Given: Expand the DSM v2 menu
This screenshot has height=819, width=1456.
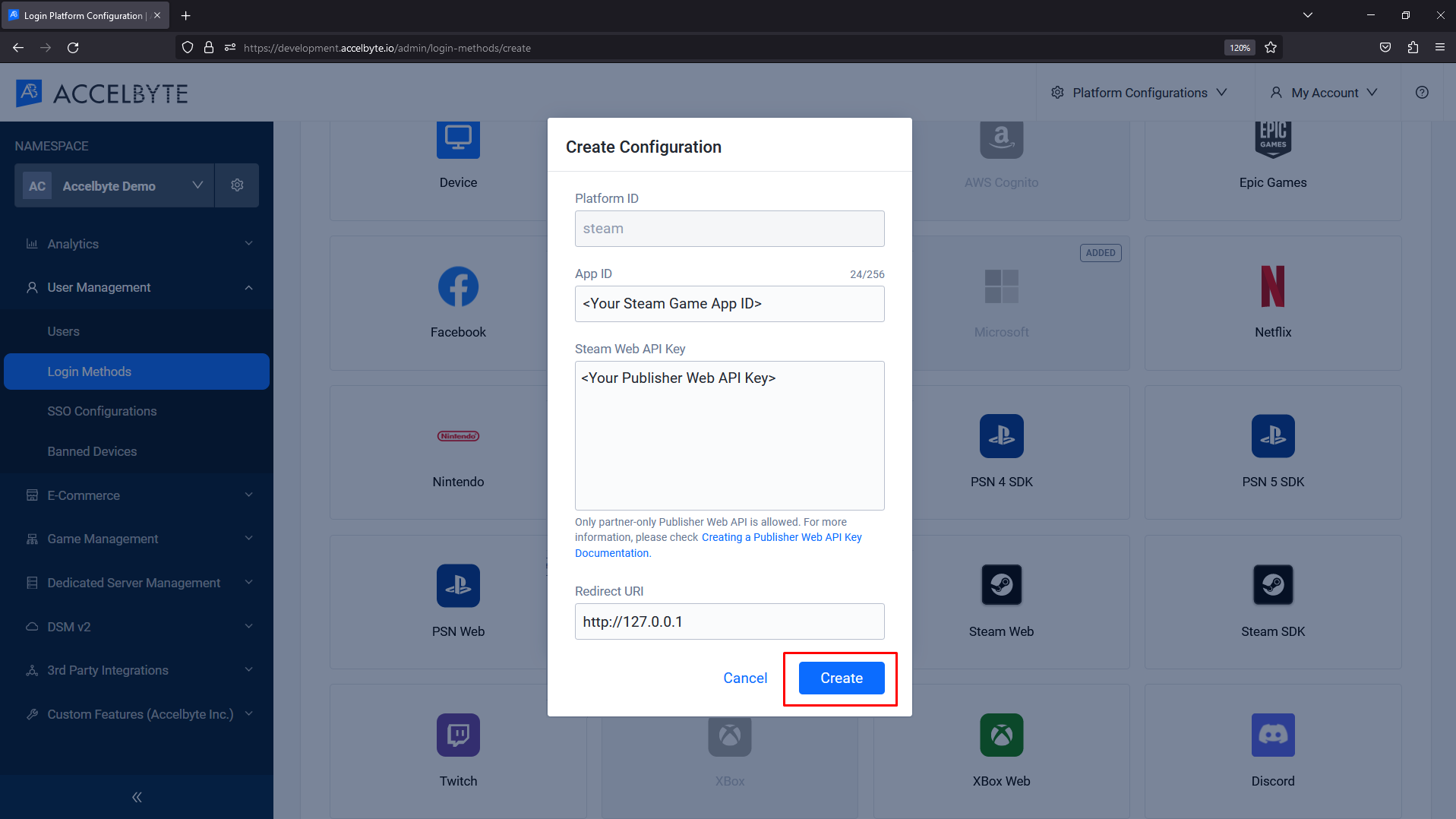Looking at the screenshot, I should click(x=137, y=627).
